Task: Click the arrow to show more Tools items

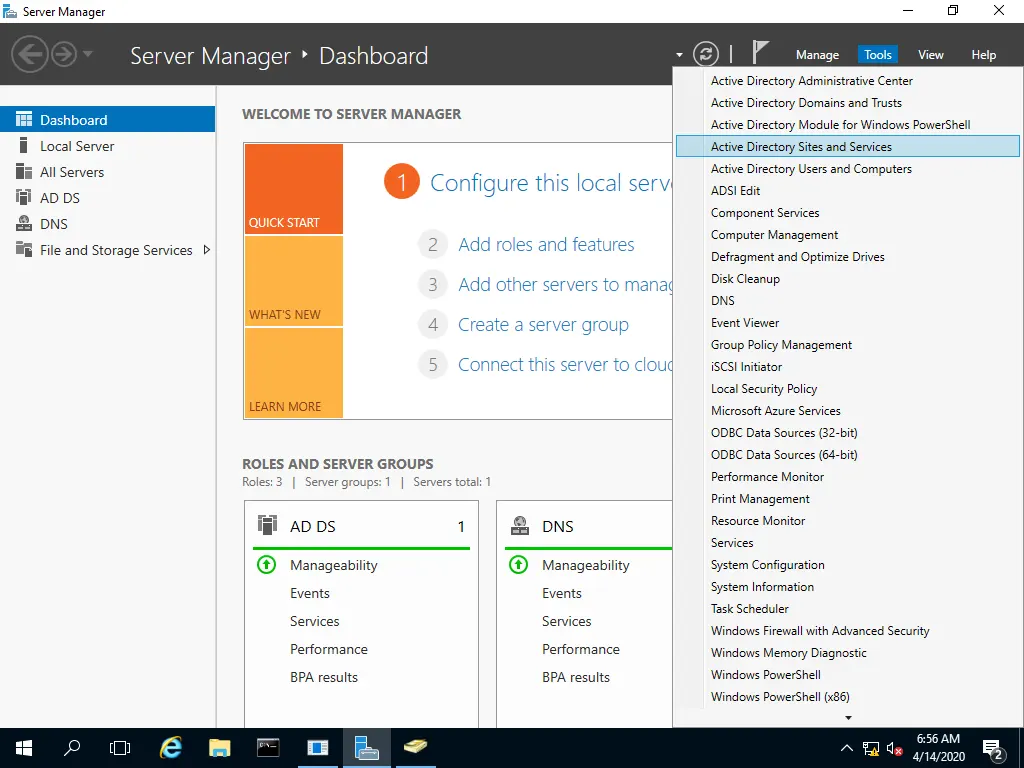Action: (848, 718)
